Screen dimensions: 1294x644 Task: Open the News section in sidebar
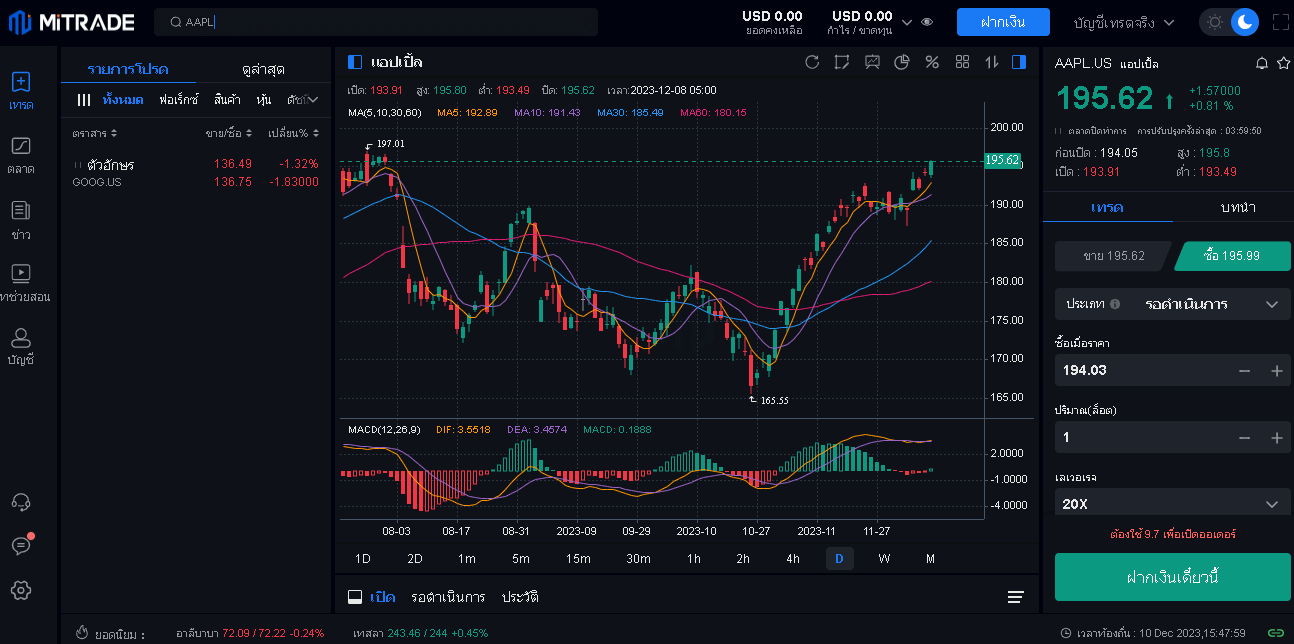pos(21,220)
